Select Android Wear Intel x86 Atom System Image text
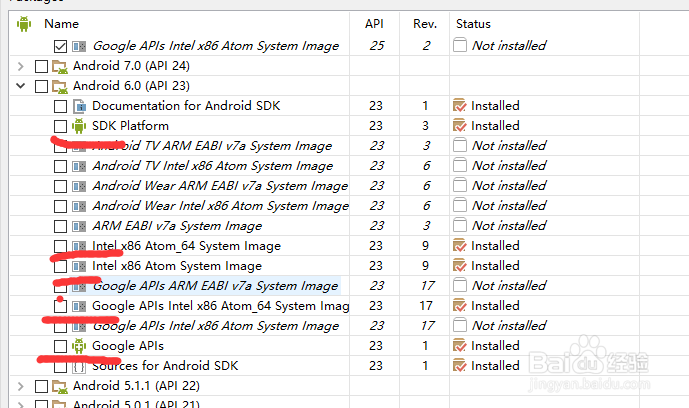The height and width of the screenshot is (408, 689). tap(221, 206)
